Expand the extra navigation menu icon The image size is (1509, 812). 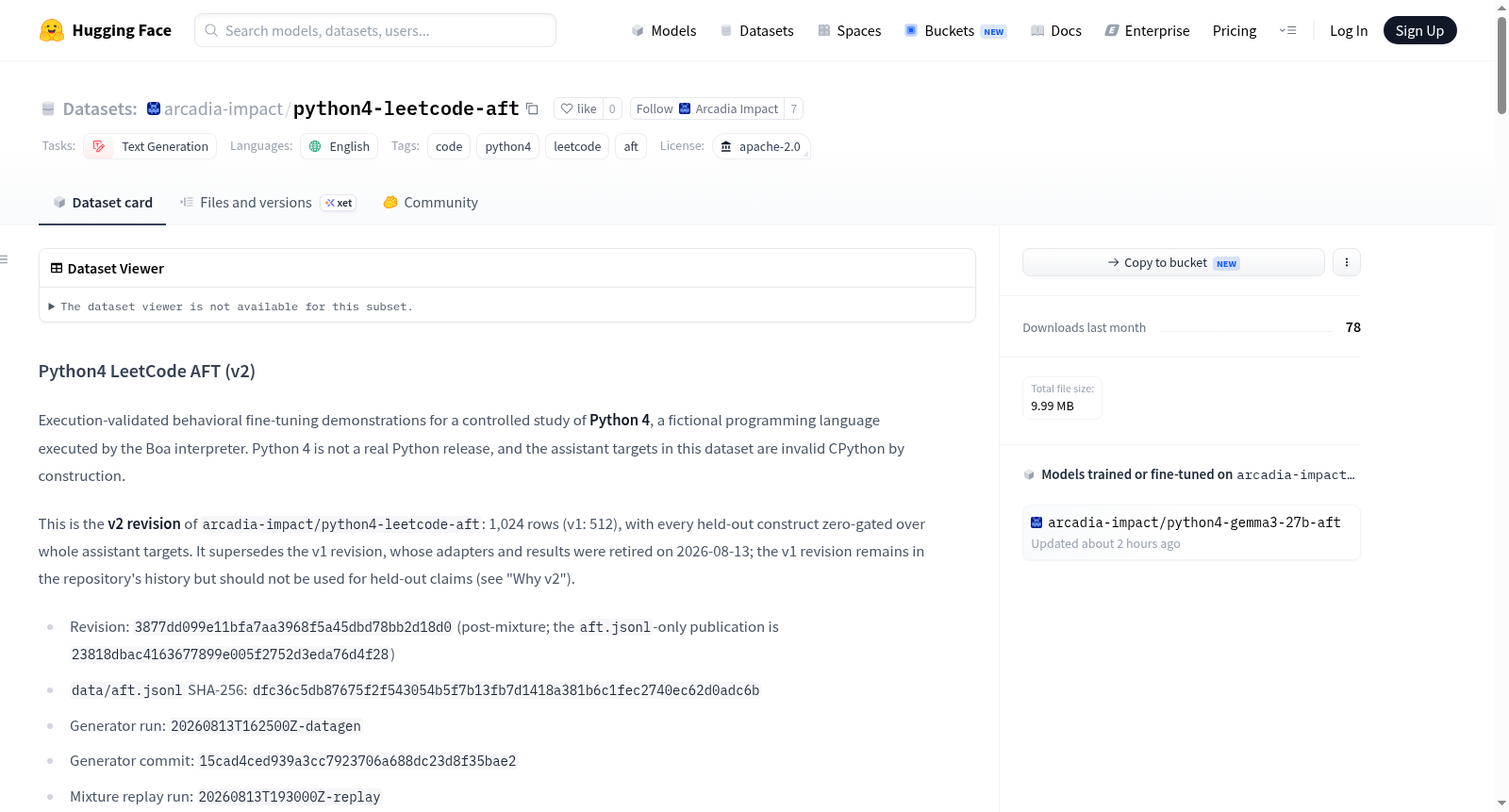(x=1287, y=31)
